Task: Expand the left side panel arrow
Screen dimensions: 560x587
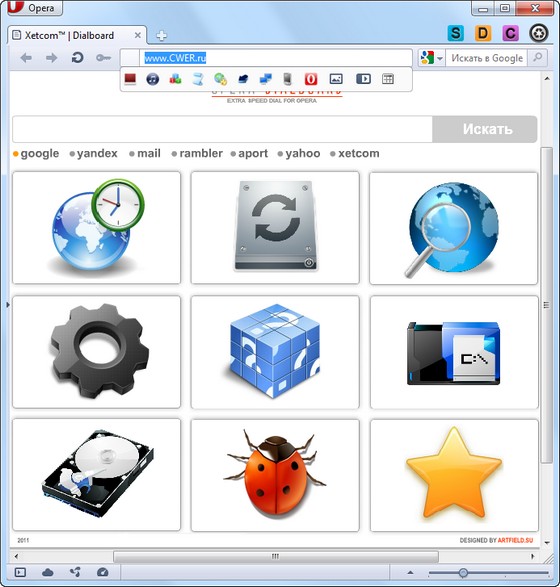Action: point(7,305)
